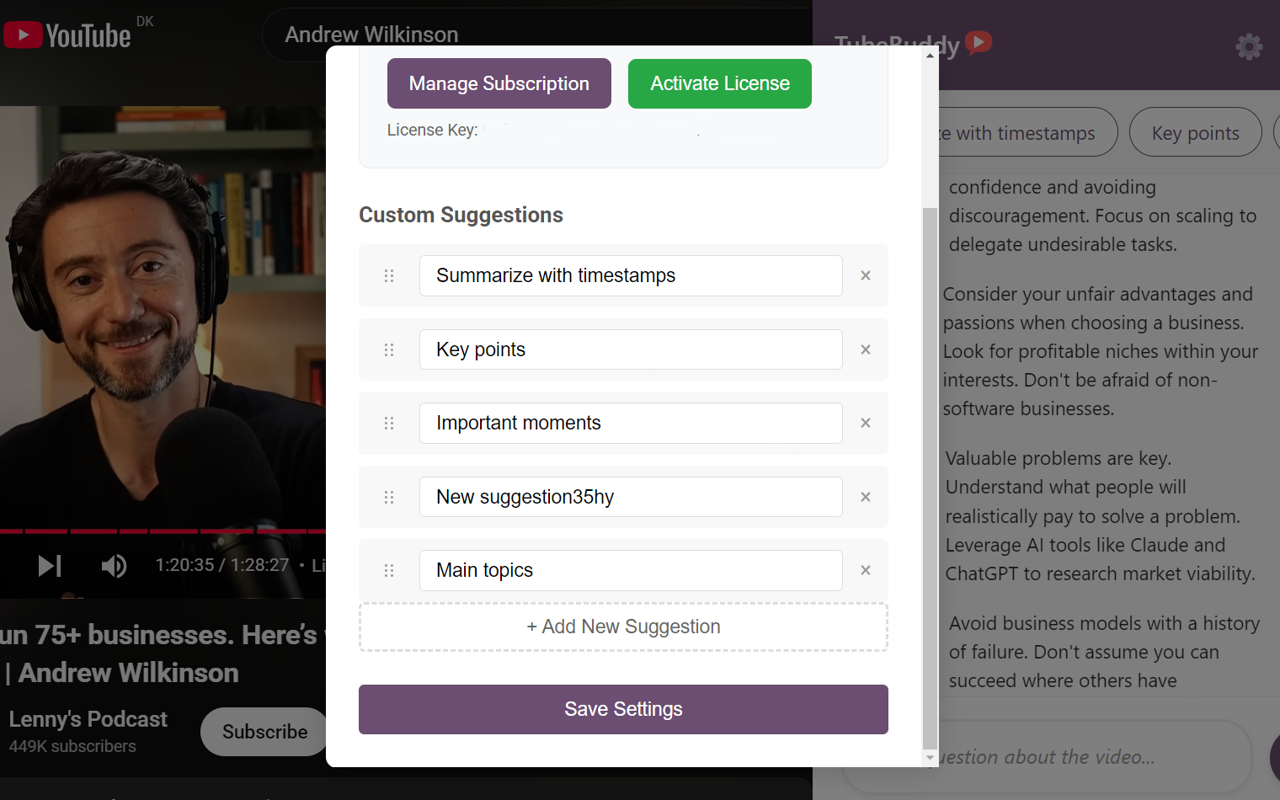Skip to next video with Next button
The image size is (1280, 800).
49,566
